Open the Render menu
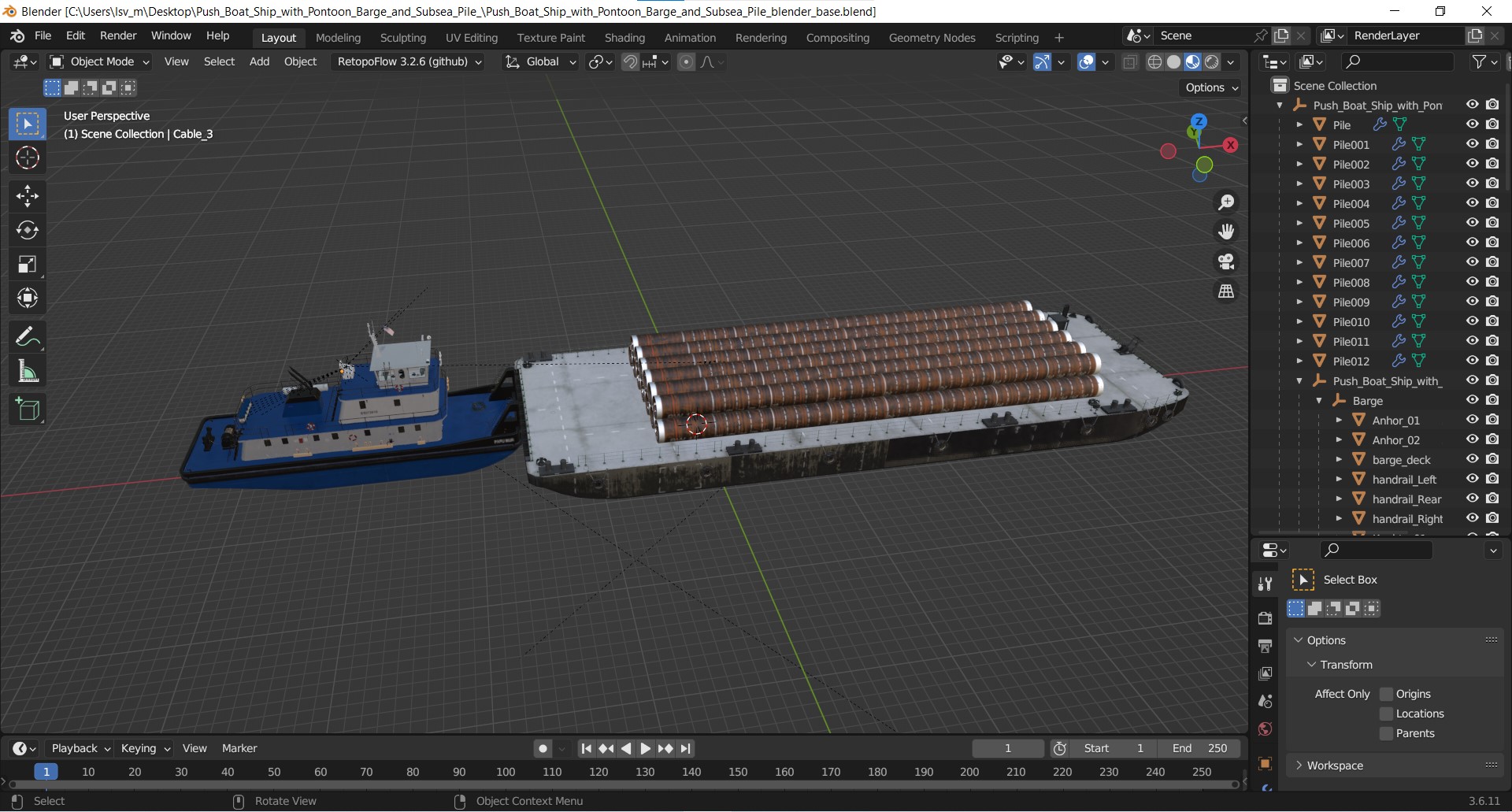 pos(118,36)
